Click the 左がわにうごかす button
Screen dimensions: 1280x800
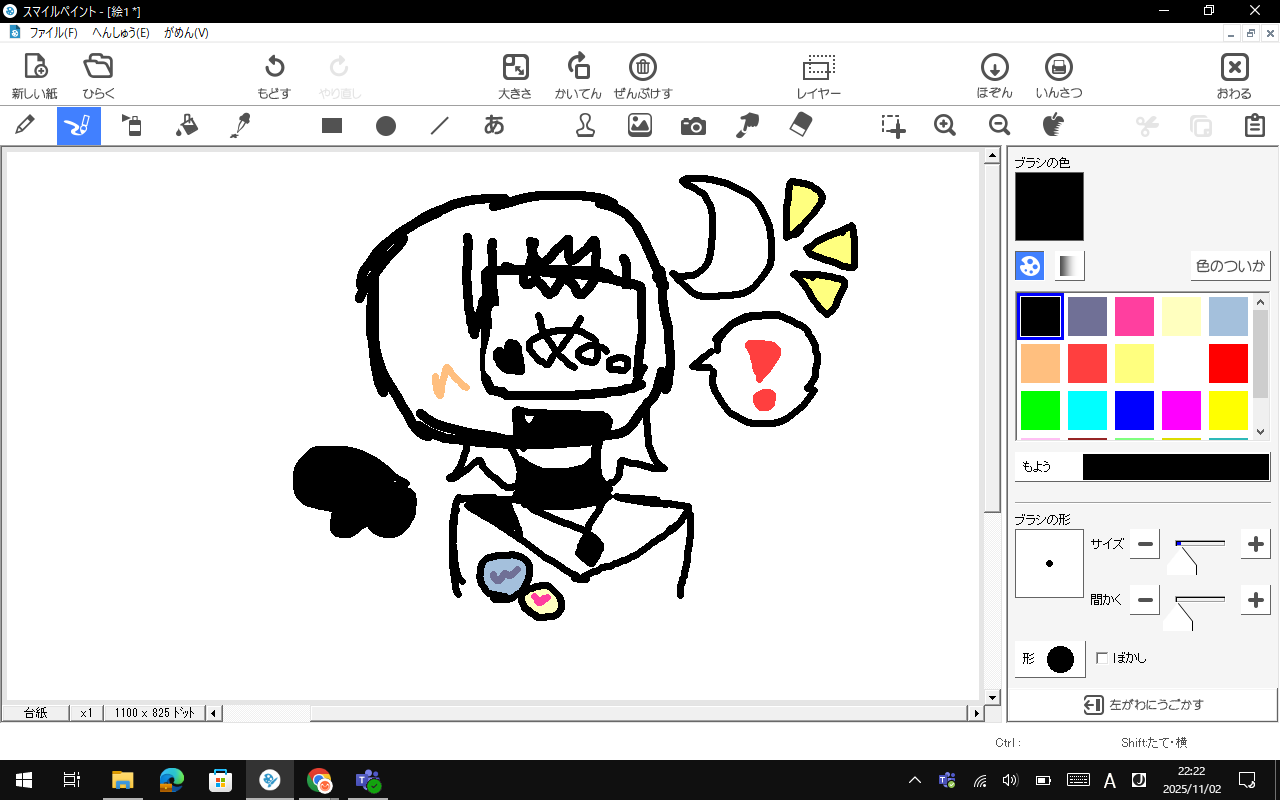coord(1143,705)
